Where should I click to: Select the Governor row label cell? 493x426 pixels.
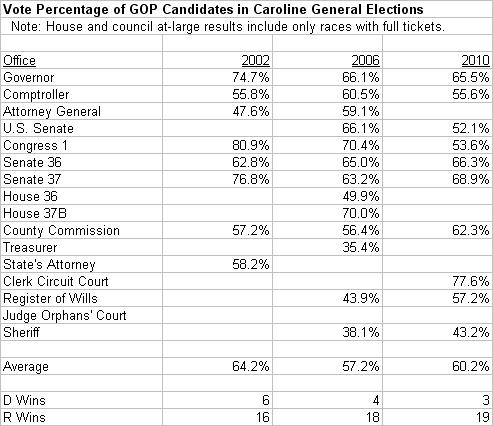click(x=82, y=77)
